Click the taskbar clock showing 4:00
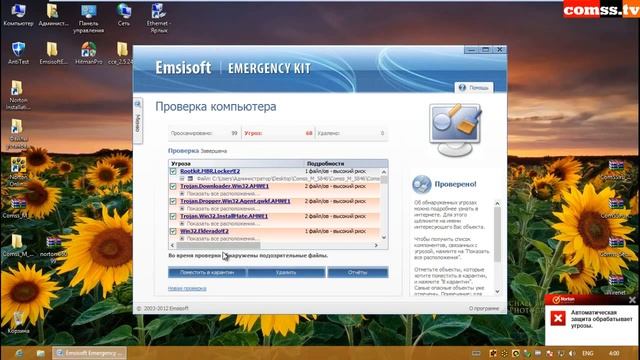The height and width of the screenshot is (360, 640). pyautogui.click(x=614, y=353)
